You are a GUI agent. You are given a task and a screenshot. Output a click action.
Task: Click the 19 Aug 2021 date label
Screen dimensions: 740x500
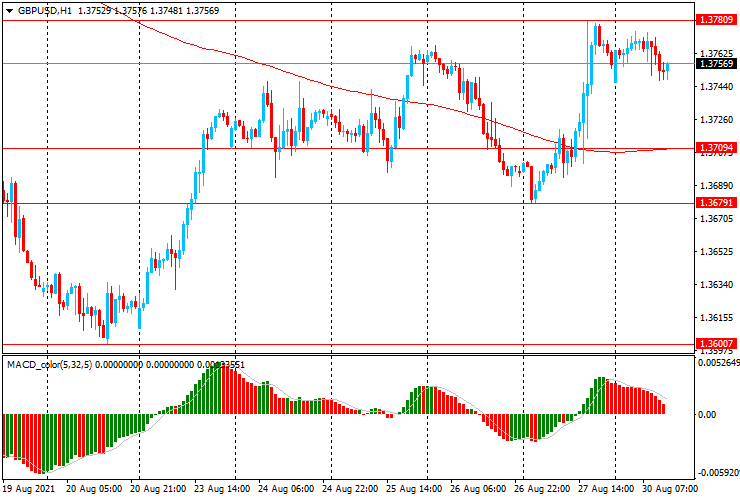pyautogui.click(x=29, y=488)
